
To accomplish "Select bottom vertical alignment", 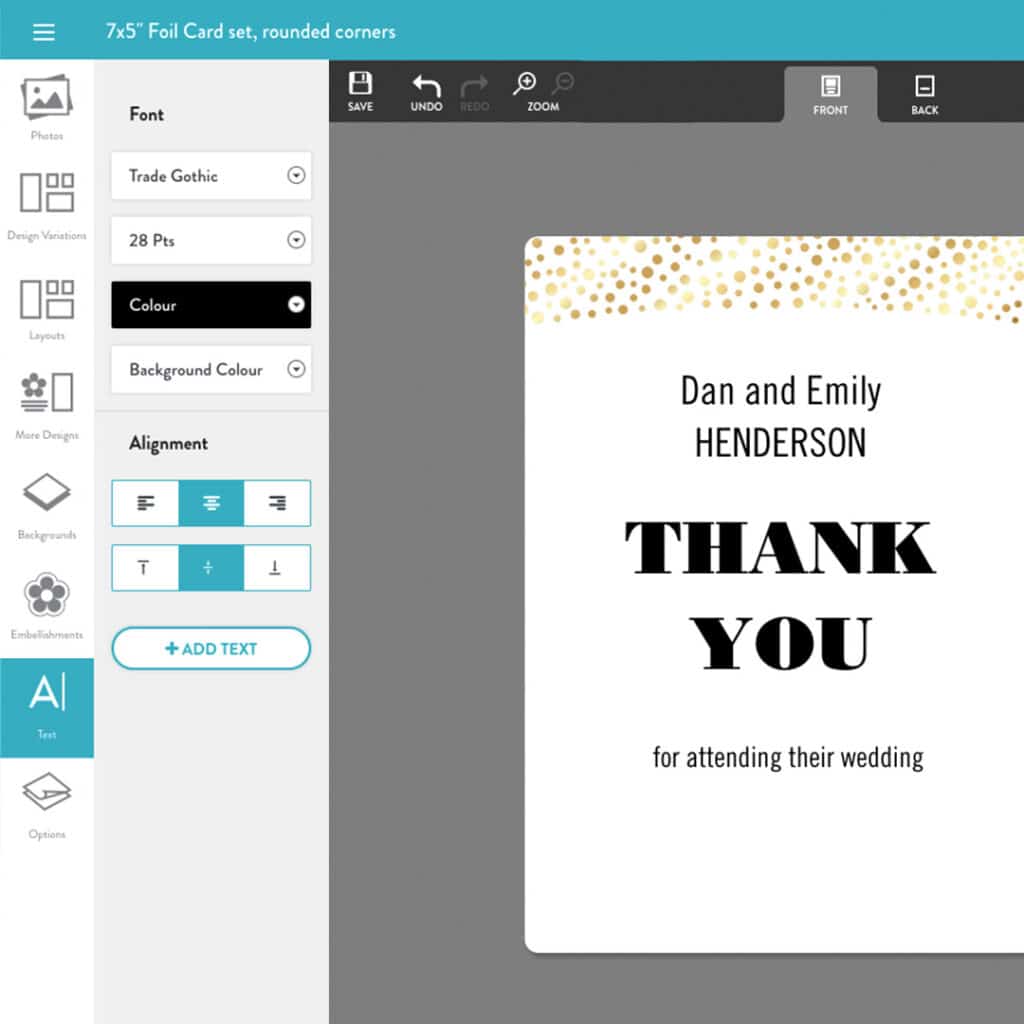I will tap(276, 567).
